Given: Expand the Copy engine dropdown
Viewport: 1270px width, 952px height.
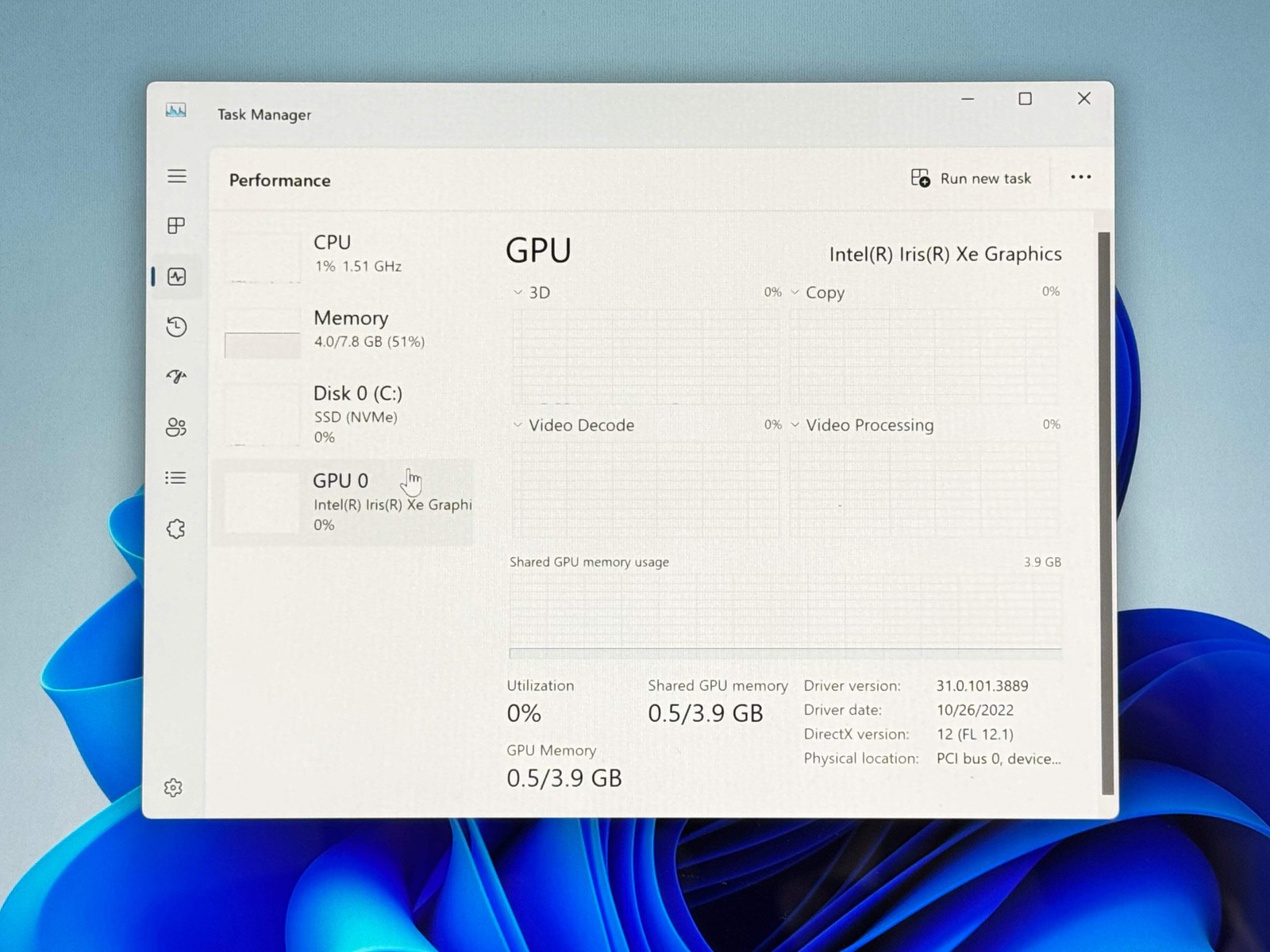Looking at the screenshot, I should (818, 293).
